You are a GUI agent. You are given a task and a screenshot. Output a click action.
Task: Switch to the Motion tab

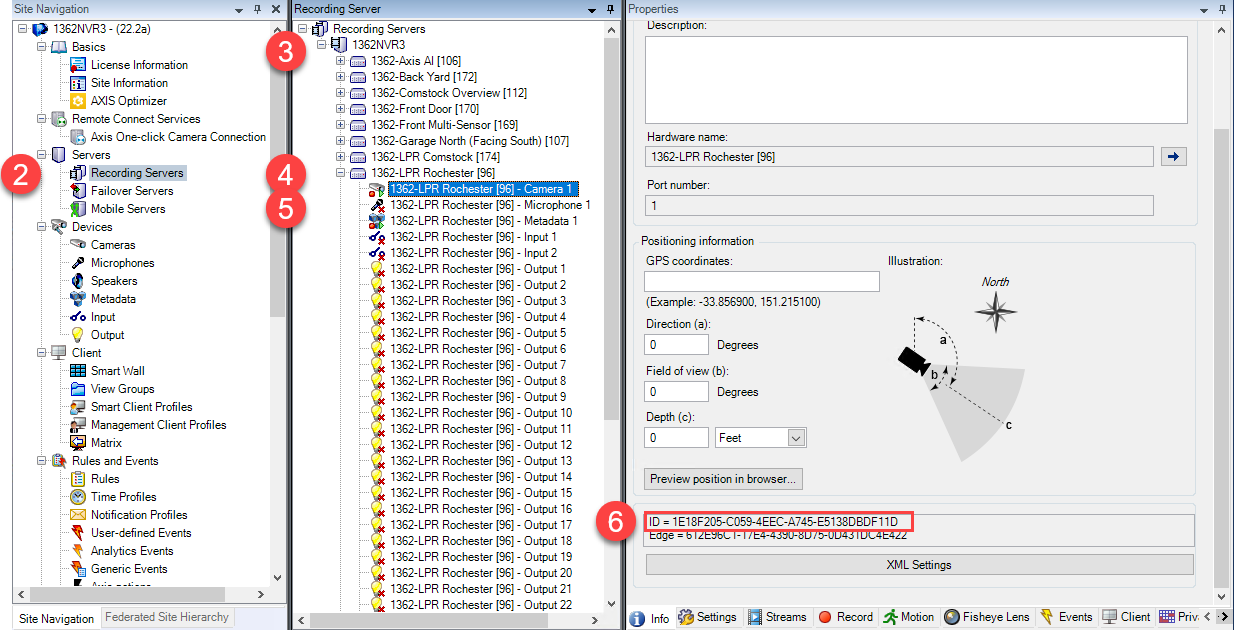[908, 617]
